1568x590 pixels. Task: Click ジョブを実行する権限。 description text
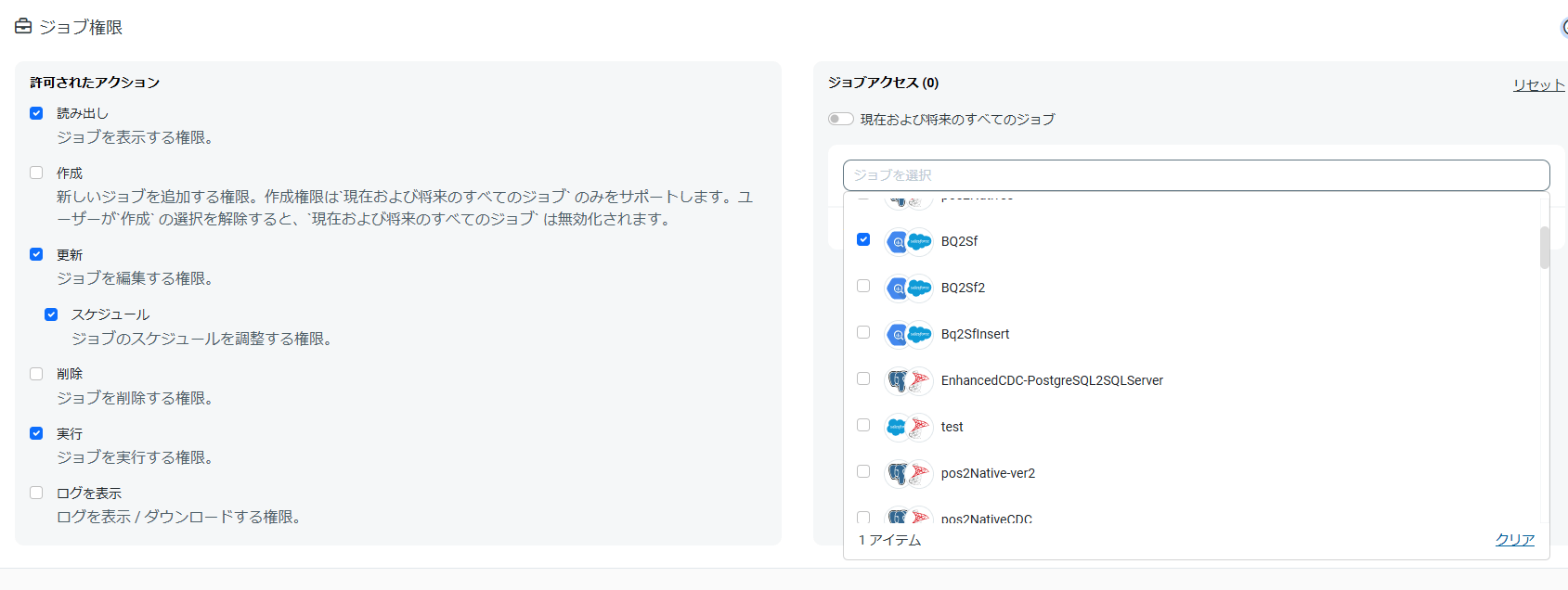coord(138,457)
